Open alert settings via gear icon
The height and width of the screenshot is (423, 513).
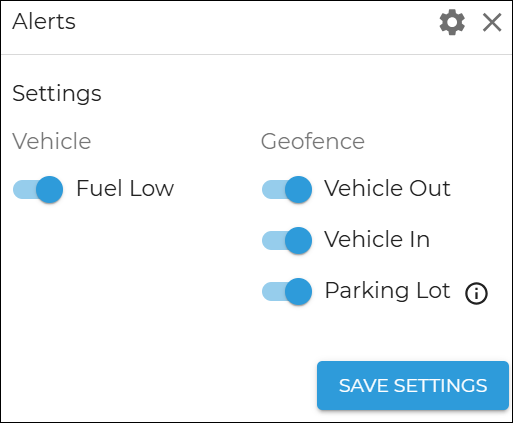(x=452, y=23)
